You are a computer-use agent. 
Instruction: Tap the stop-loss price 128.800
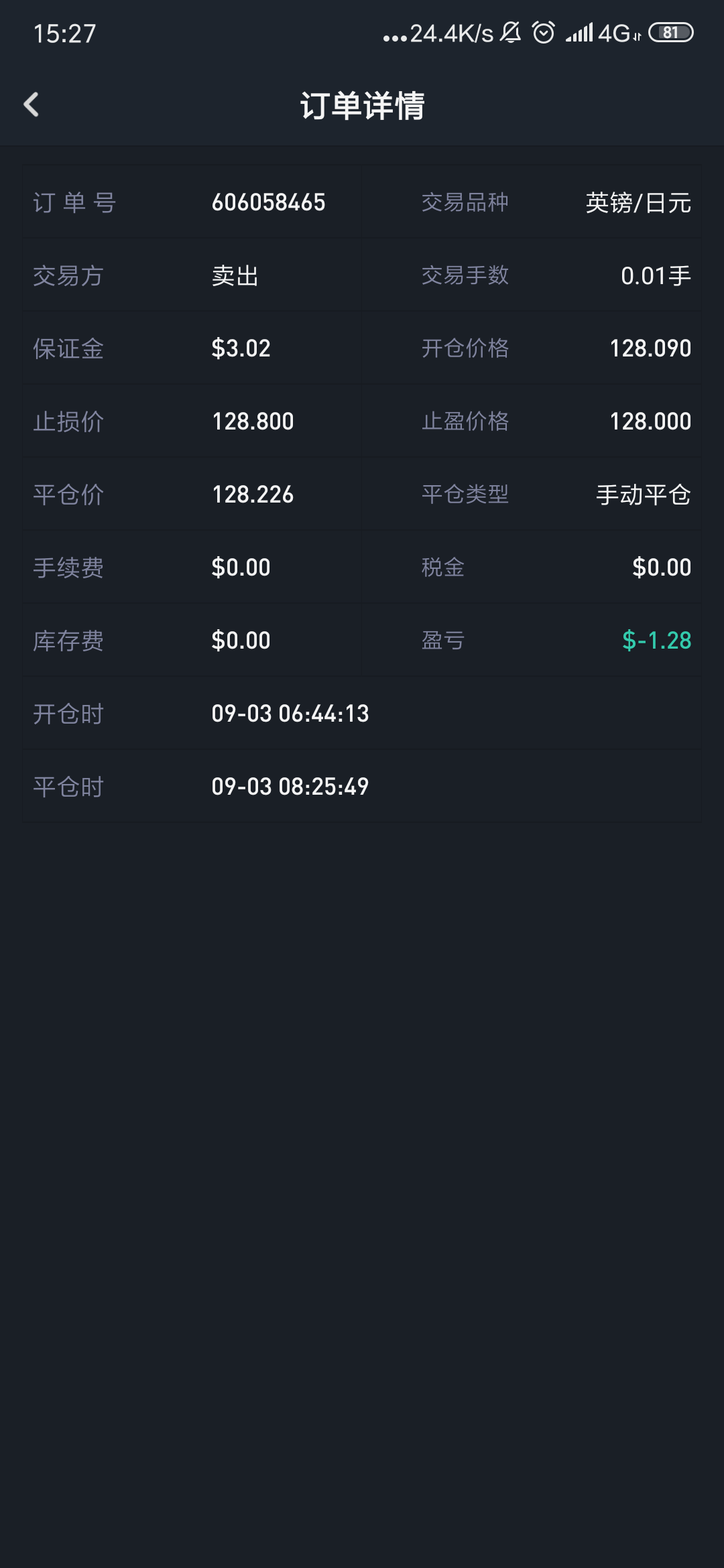coord(253,421)
